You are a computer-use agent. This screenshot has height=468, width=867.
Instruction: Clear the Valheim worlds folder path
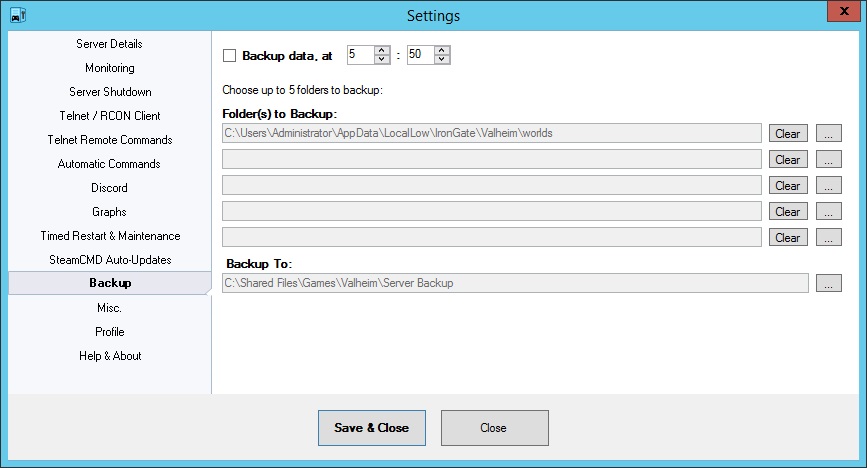(x=787, y=134)
